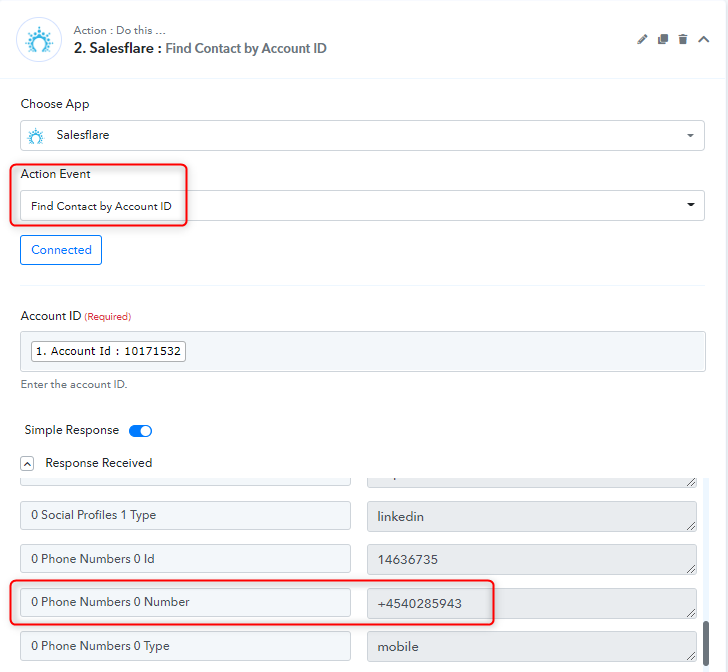The width and height of the screenshot is (728, 672).
Task: Click the '0 Phone Numbers 0 Id' field
Action: 185,559
